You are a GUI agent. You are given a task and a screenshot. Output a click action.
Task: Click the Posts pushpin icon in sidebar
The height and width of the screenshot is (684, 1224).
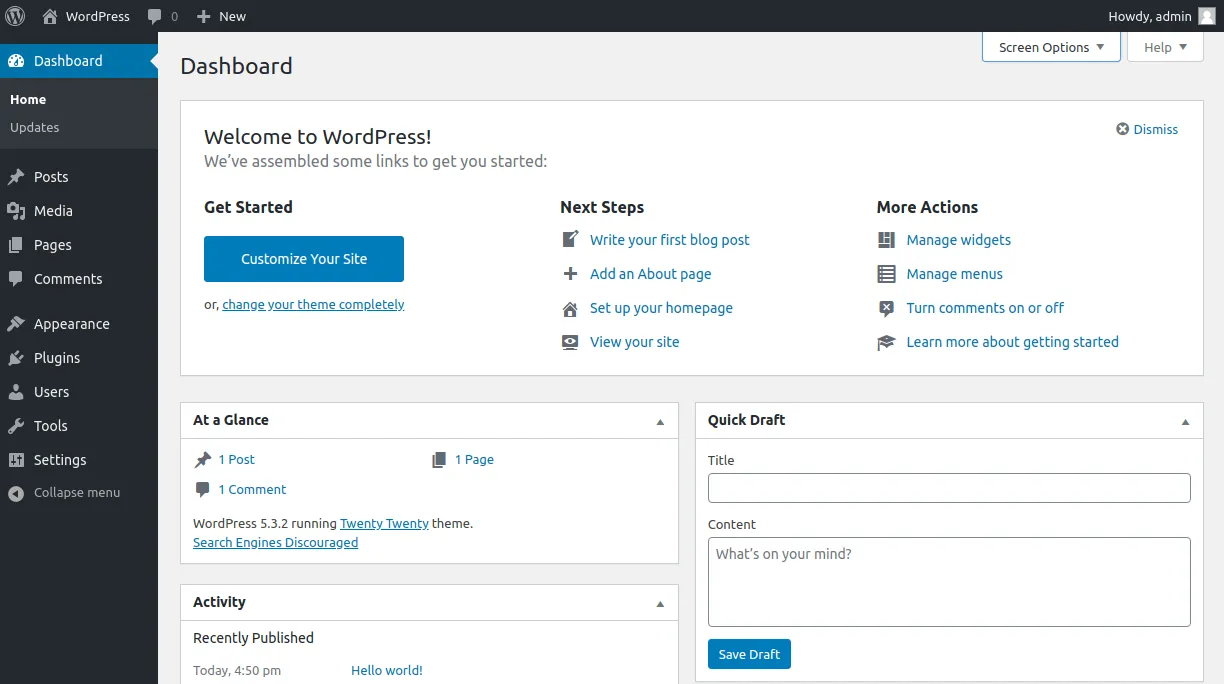[16, 177]
